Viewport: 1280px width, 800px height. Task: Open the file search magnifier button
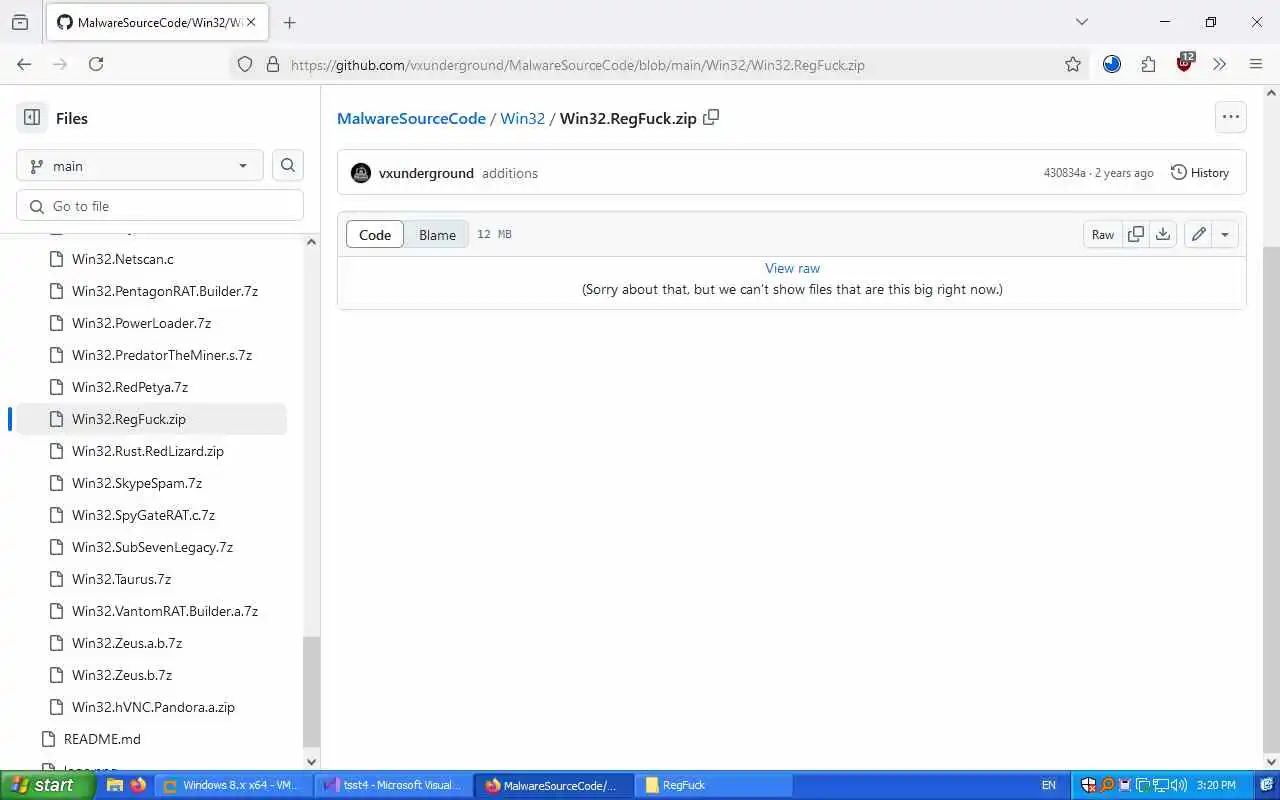coord(288,166)
